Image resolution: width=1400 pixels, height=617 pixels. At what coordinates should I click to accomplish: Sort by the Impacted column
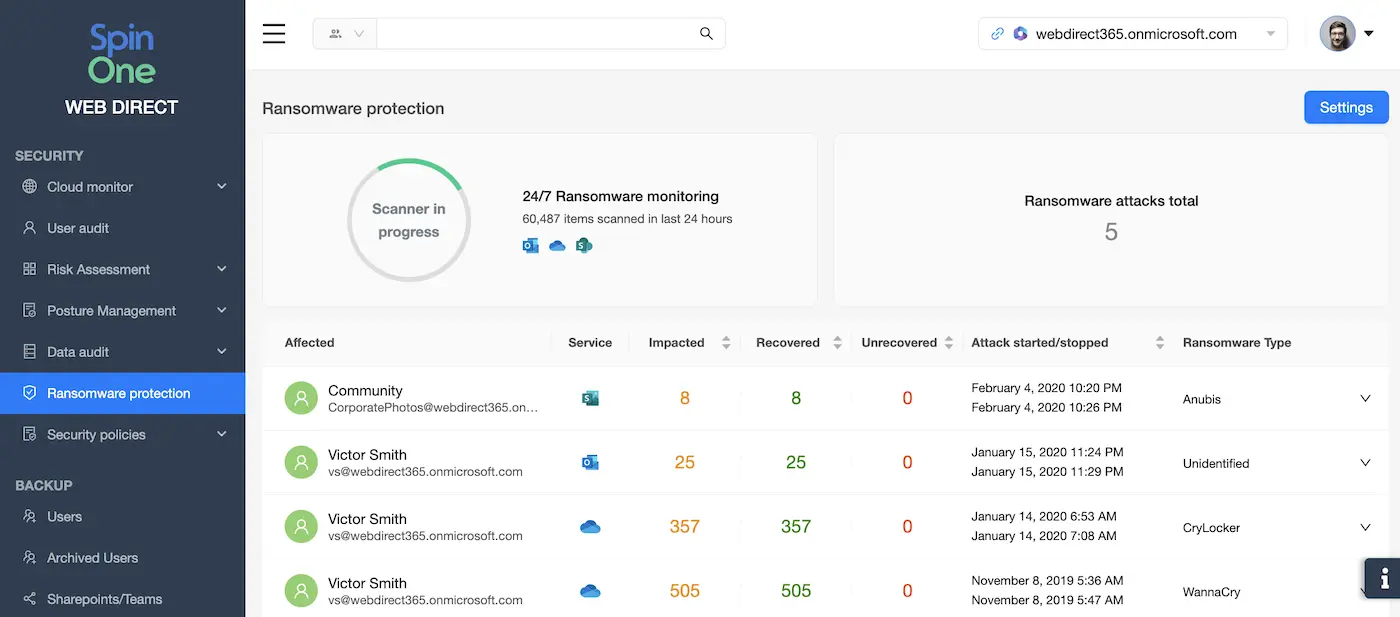tap(726, 343)
